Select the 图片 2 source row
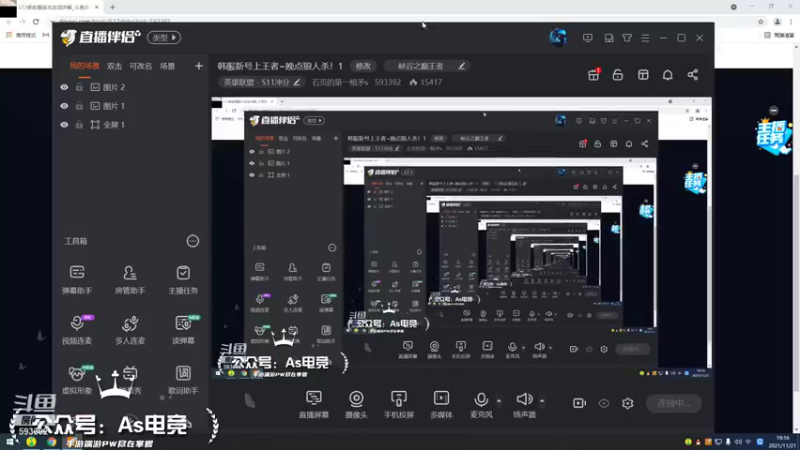Image resolution: width=800 pixels, height=450 pixels. point(132,87)
